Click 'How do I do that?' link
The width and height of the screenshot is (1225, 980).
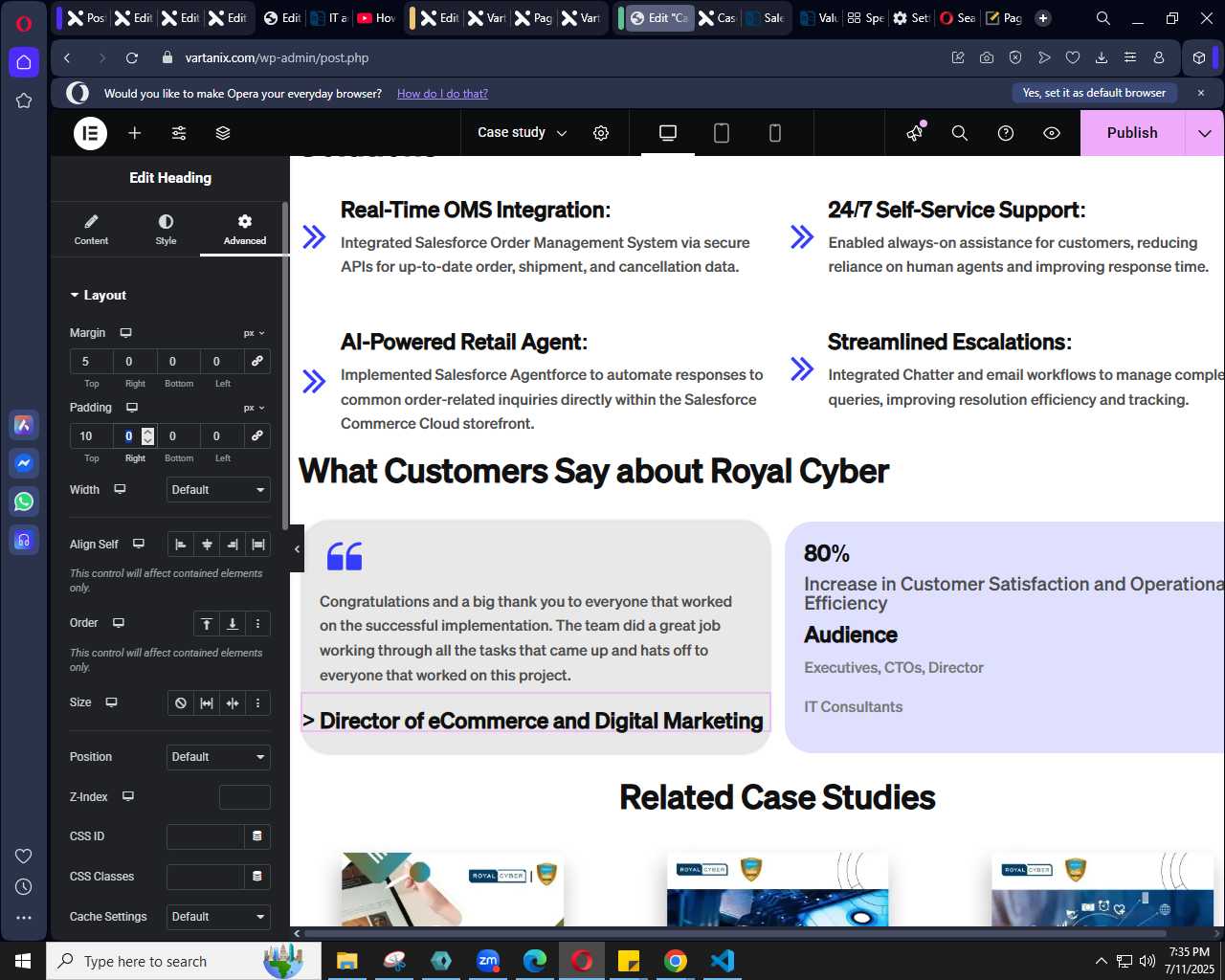[442, 94]
